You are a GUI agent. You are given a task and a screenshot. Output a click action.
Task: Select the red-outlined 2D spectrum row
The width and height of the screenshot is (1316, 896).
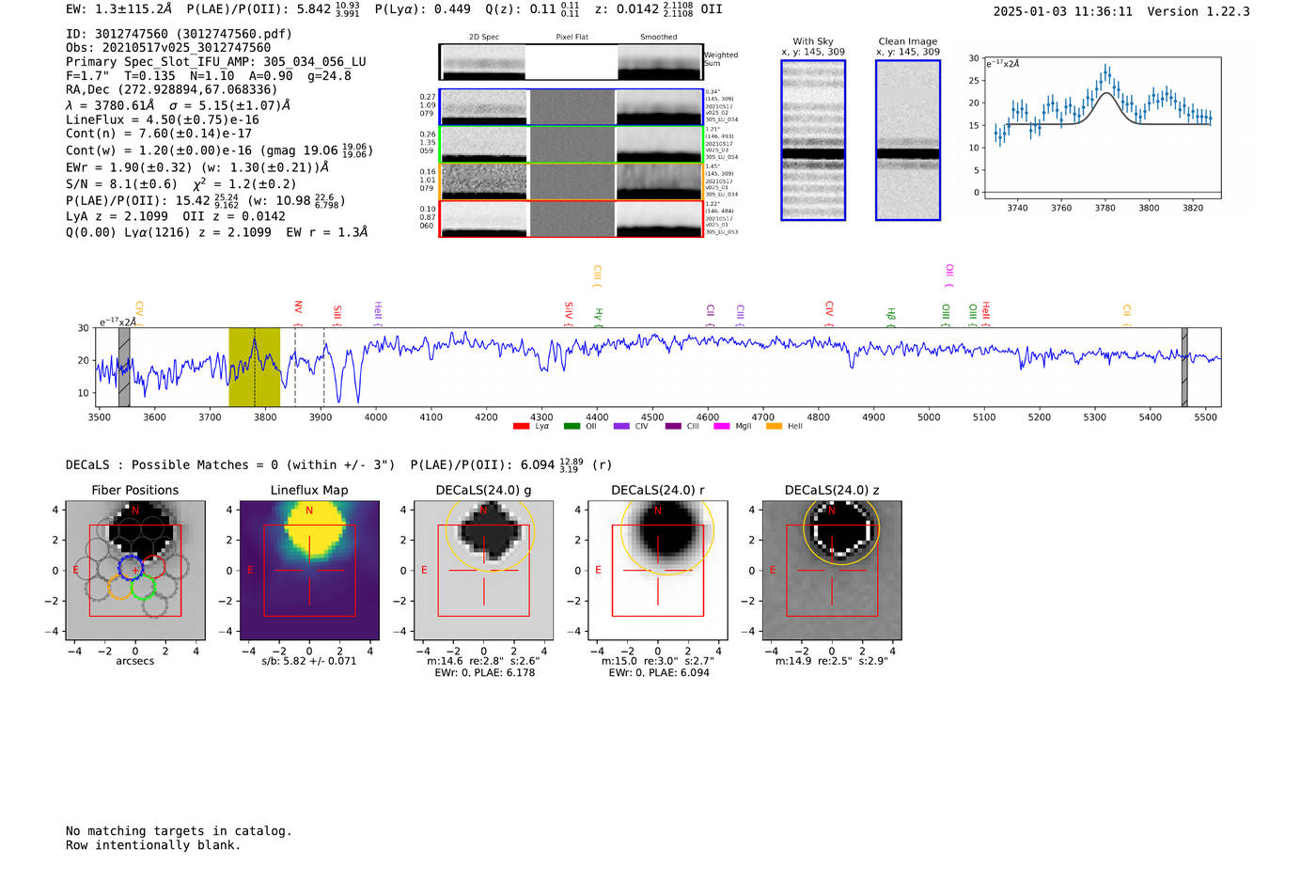click(572, 219)
